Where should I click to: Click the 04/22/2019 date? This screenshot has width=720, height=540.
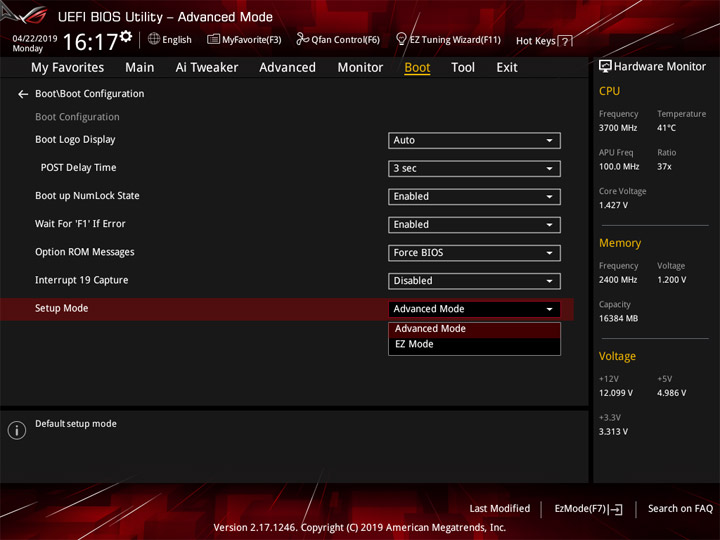[x=35, y=39]
